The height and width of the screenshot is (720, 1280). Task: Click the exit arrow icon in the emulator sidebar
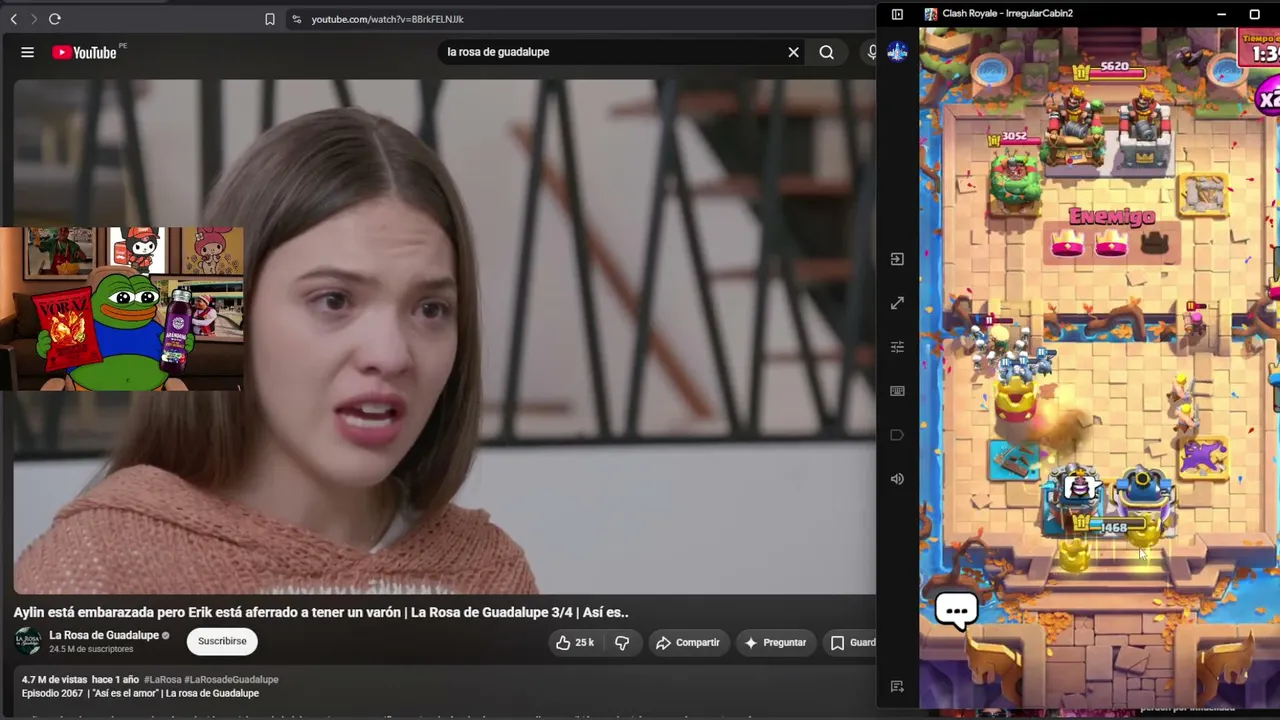(897, 259)
